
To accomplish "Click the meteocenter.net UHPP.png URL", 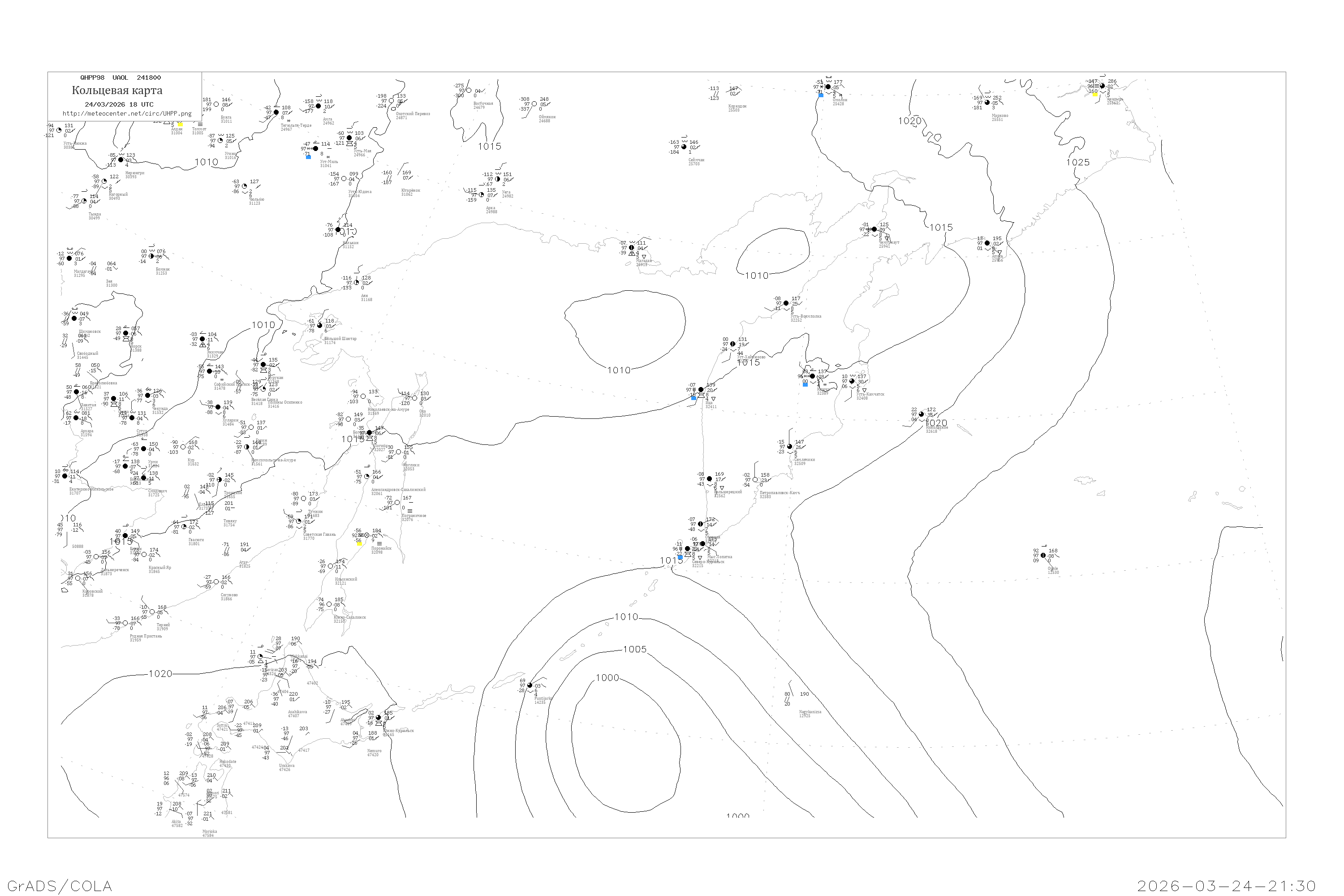I will [x=126, y=113].
